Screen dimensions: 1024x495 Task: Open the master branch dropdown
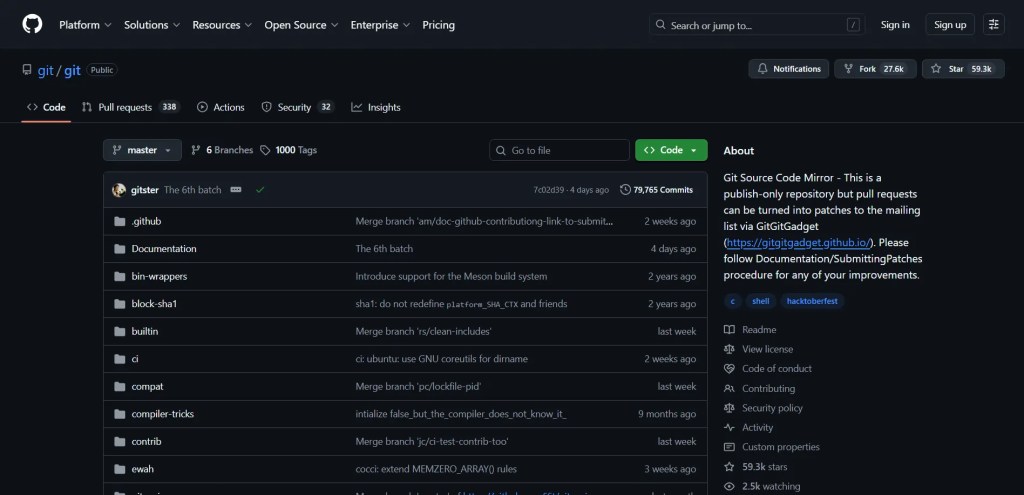(142, 150)
